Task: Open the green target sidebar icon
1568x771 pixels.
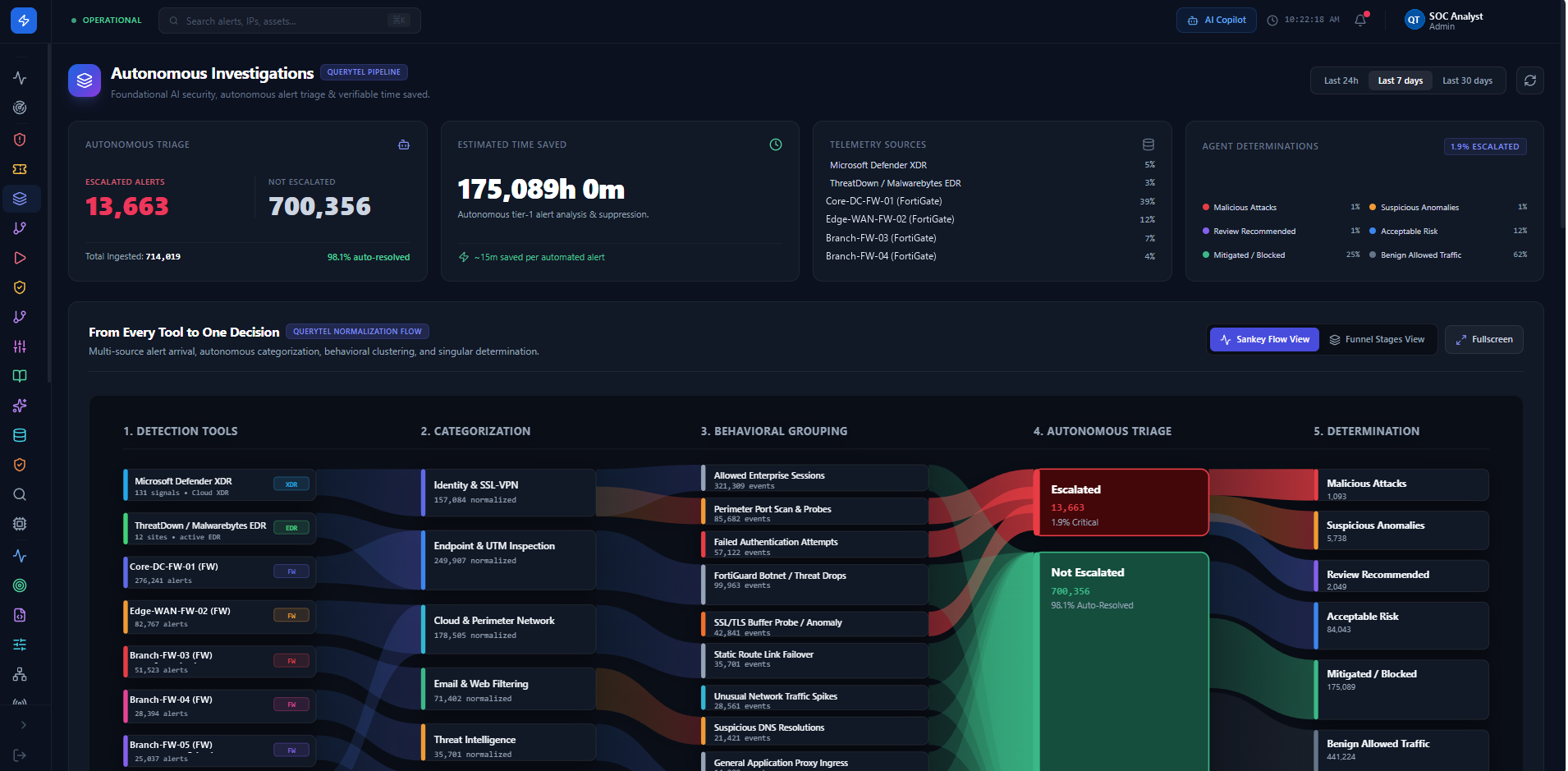Action: tap(20, 585)
